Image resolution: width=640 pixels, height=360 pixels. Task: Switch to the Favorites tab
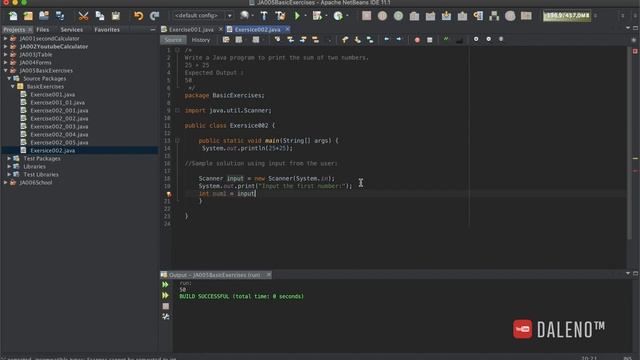coord(107,30)
